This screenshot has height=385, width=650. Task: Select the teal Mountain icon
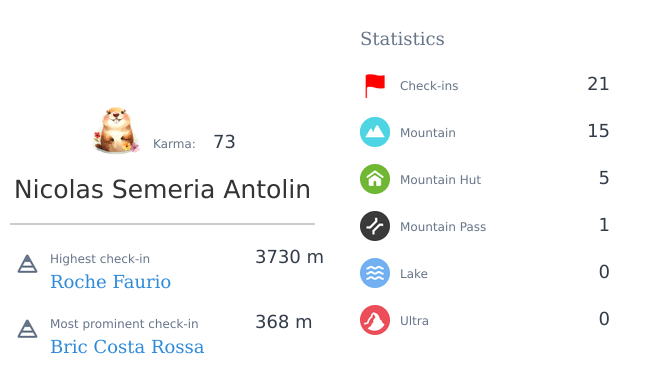(375, 132)
